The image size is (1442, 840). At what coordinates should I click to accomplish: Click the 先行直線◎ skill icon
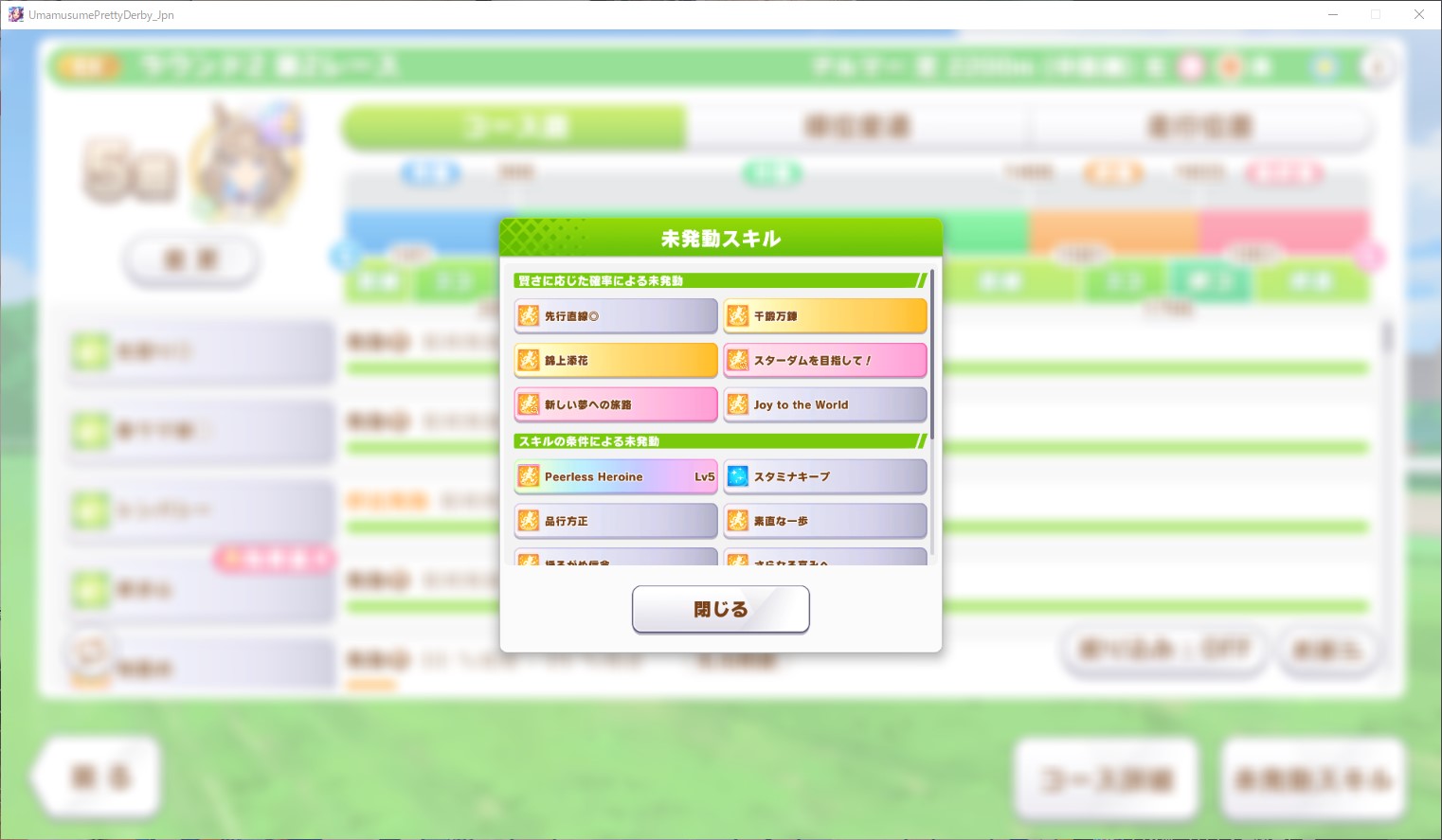(529, 316)
